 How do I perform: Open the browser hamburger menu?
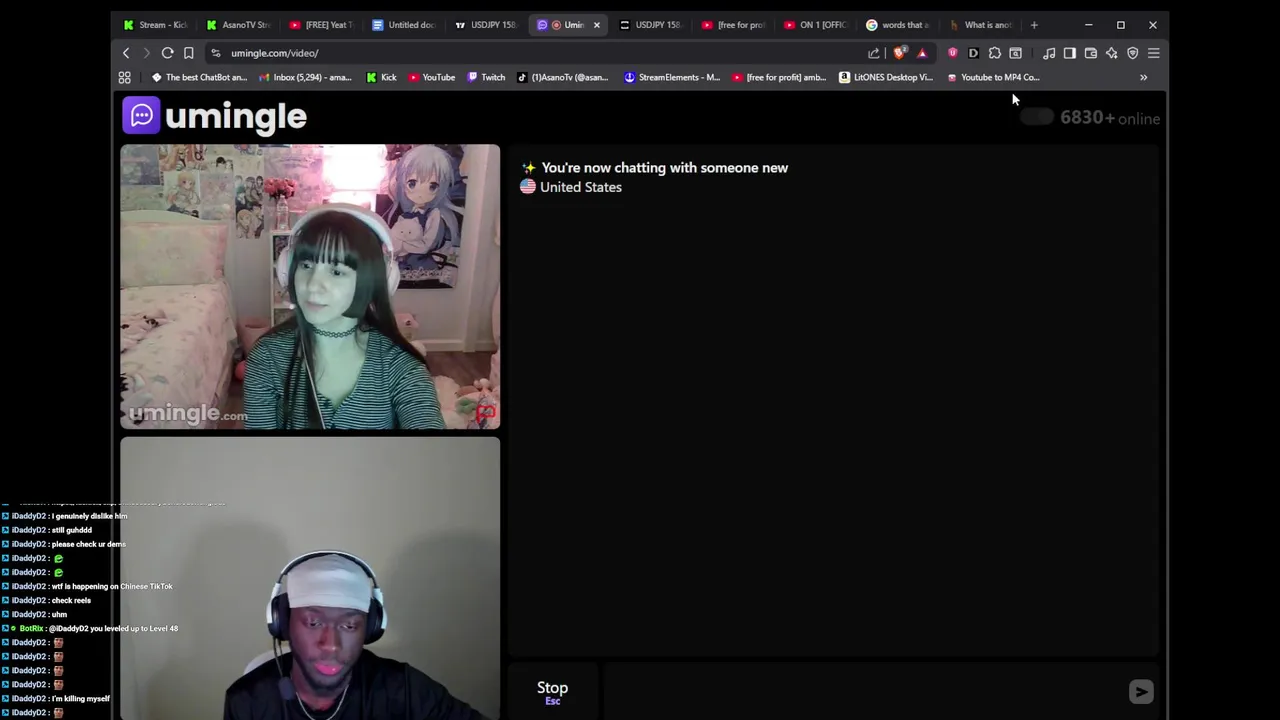[1154, 53]
